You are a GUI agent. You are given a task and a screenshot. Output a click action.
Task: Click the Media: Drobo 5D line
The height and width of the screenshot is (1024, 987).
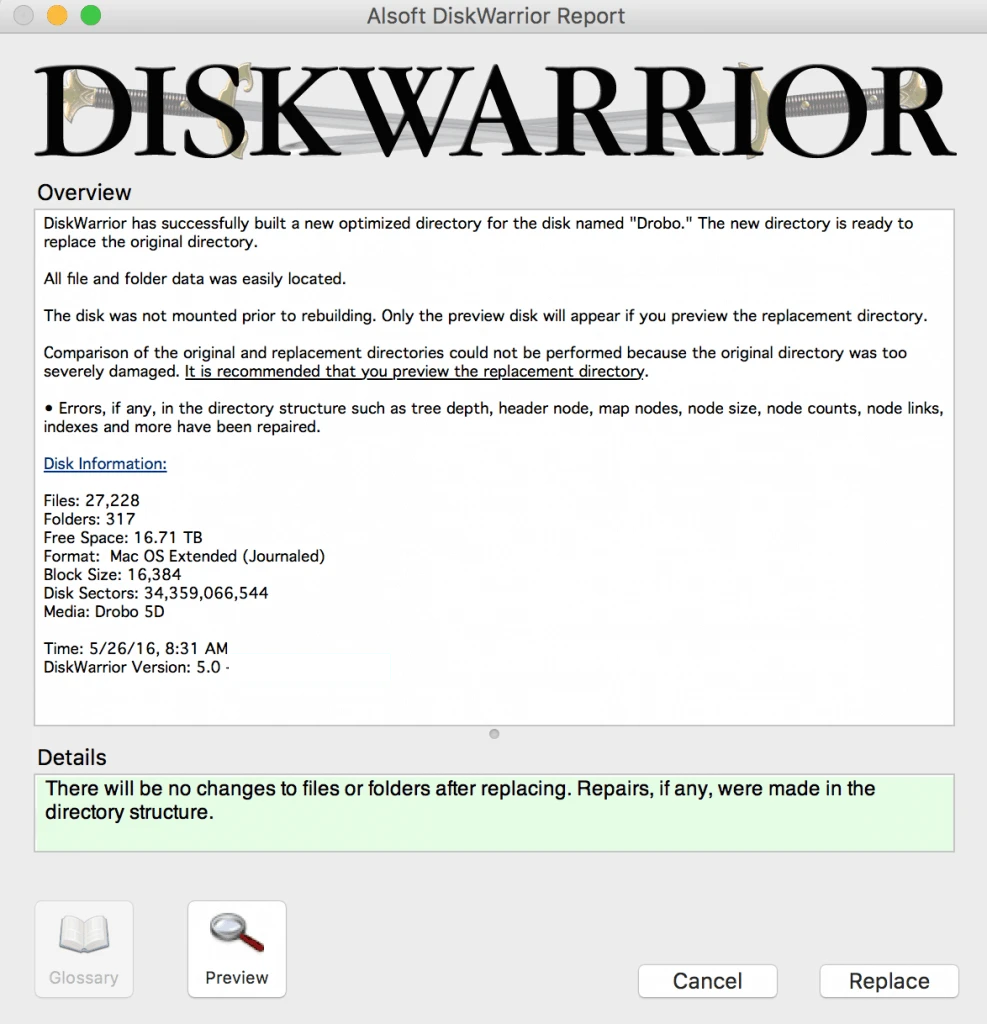104,612
